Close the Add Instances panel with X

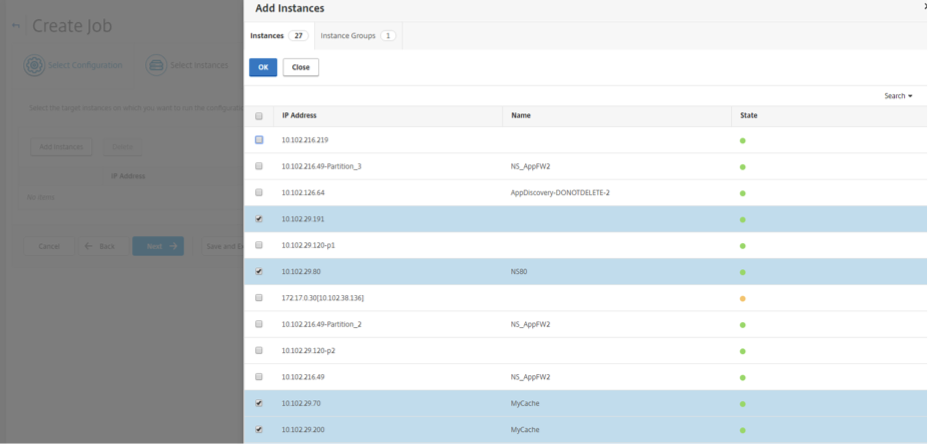tap(925, 5)
